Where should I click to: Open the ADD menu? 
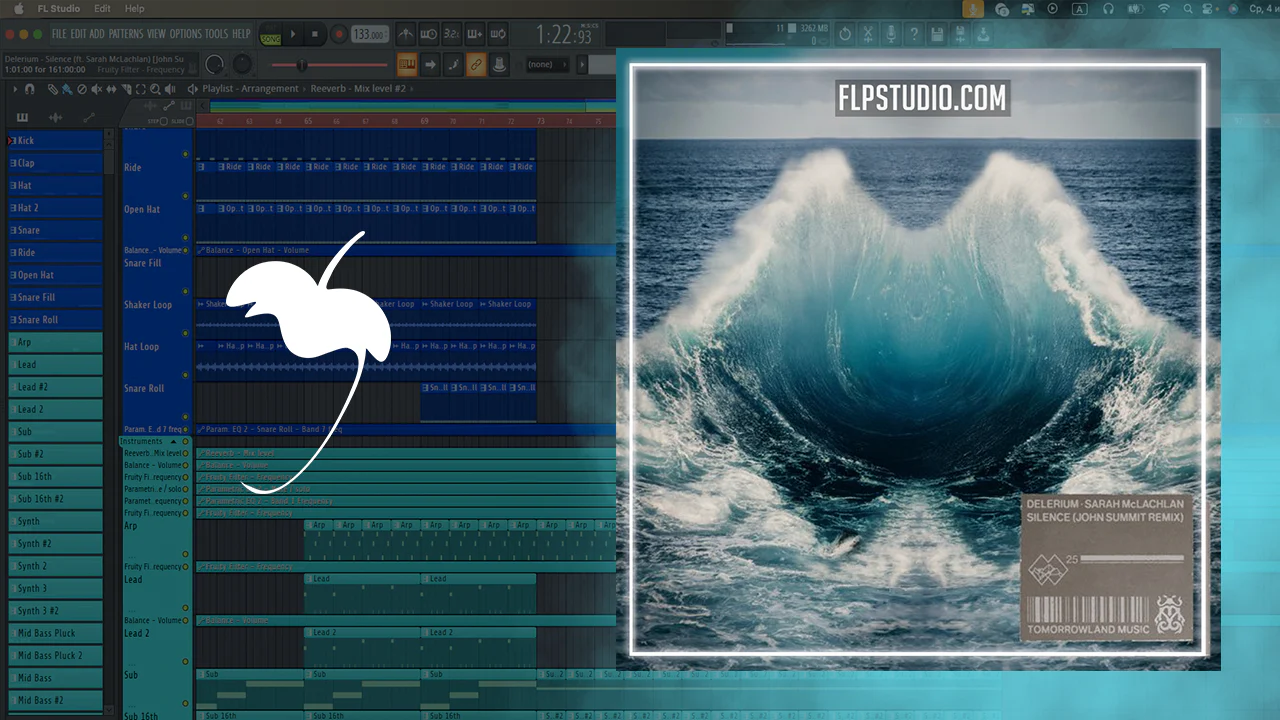click(x=97, y=34)
